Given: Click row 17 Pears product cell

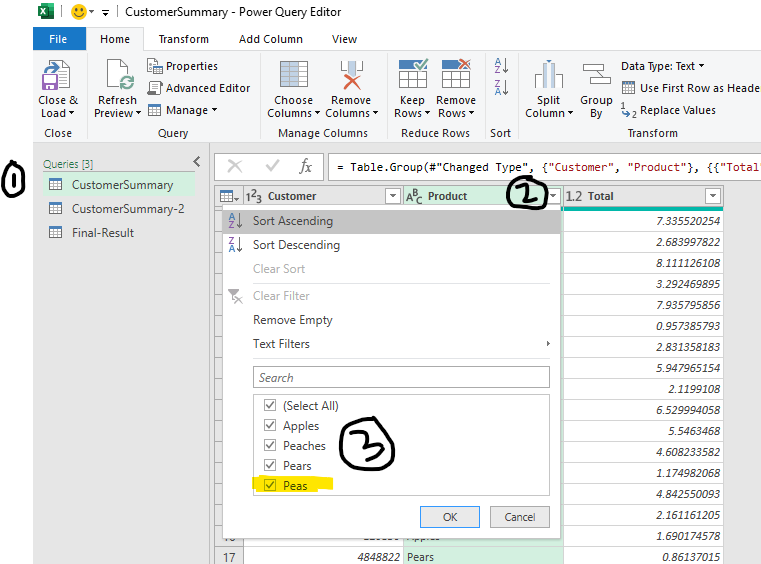Looking at the screenshot, I should click(x=483, y=557).
